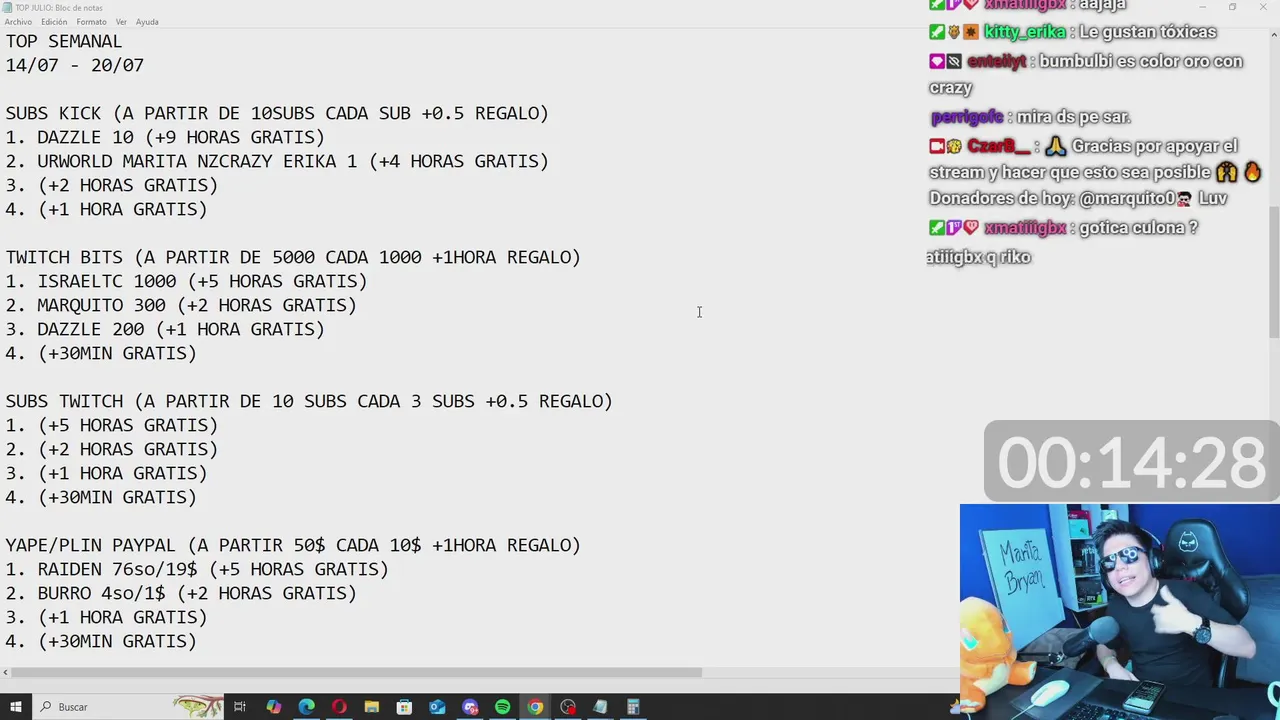Click '3. (+2 HORAS GRATIS)' under SUBS KICK

tap(112, 185)
